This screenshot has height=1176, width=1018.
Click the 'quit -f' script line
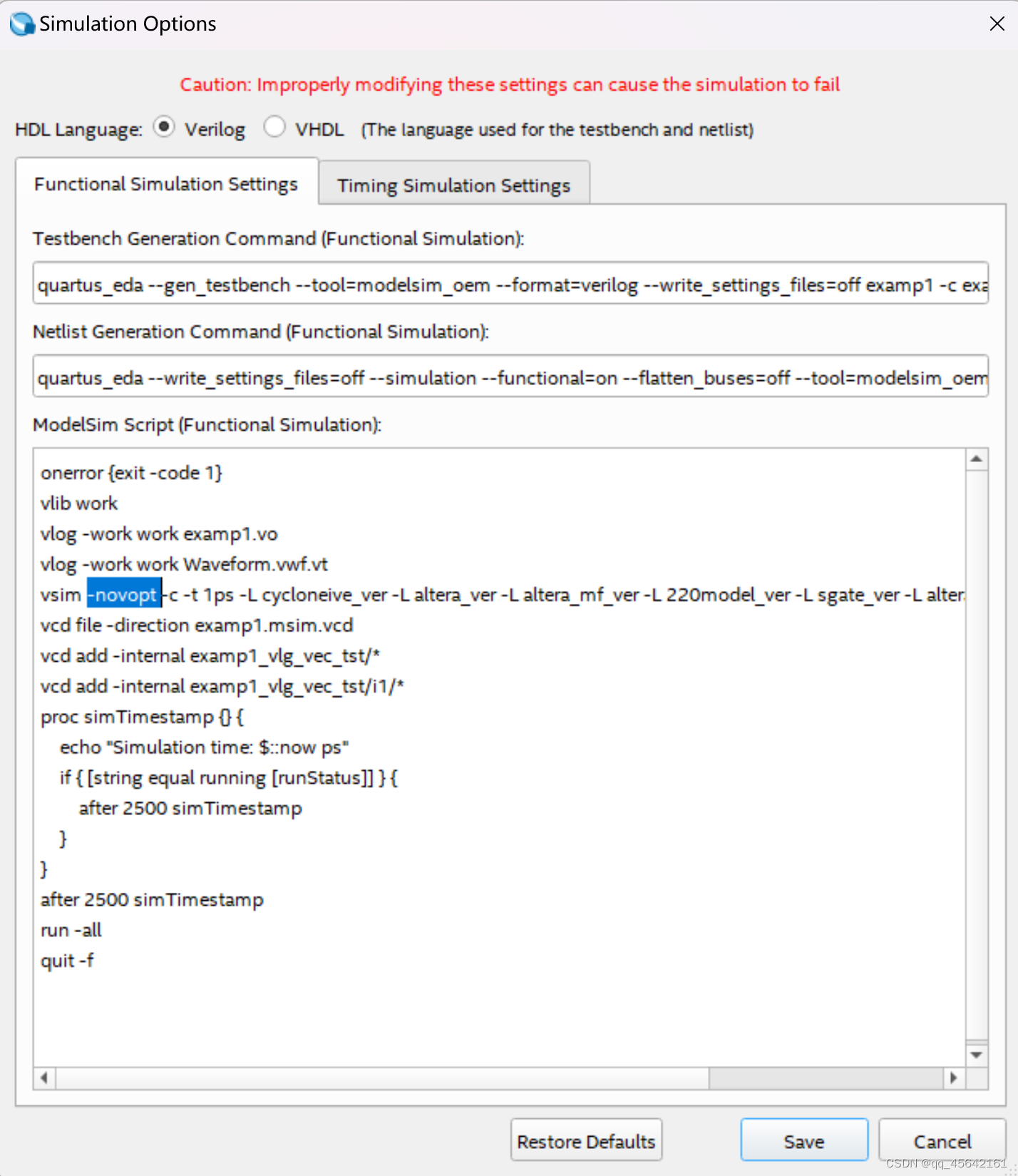[x=67, y=961]
